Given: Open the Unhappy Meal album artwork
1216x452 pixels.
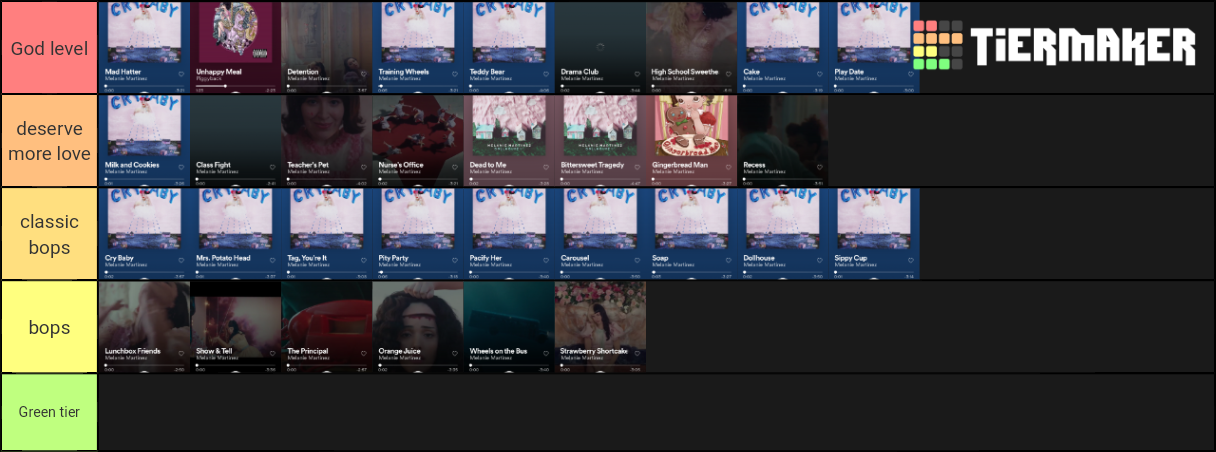Looking at the screenshot, I should pyautogui.click(x=235, y=32).
